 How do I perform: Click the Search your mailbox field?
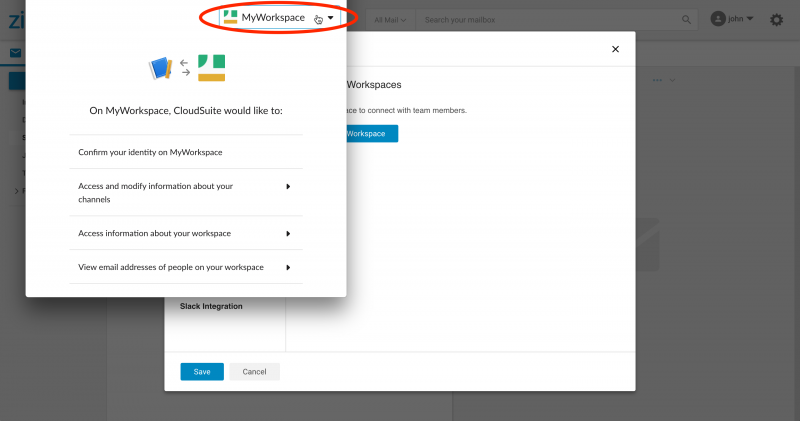(x=551, y=20)
